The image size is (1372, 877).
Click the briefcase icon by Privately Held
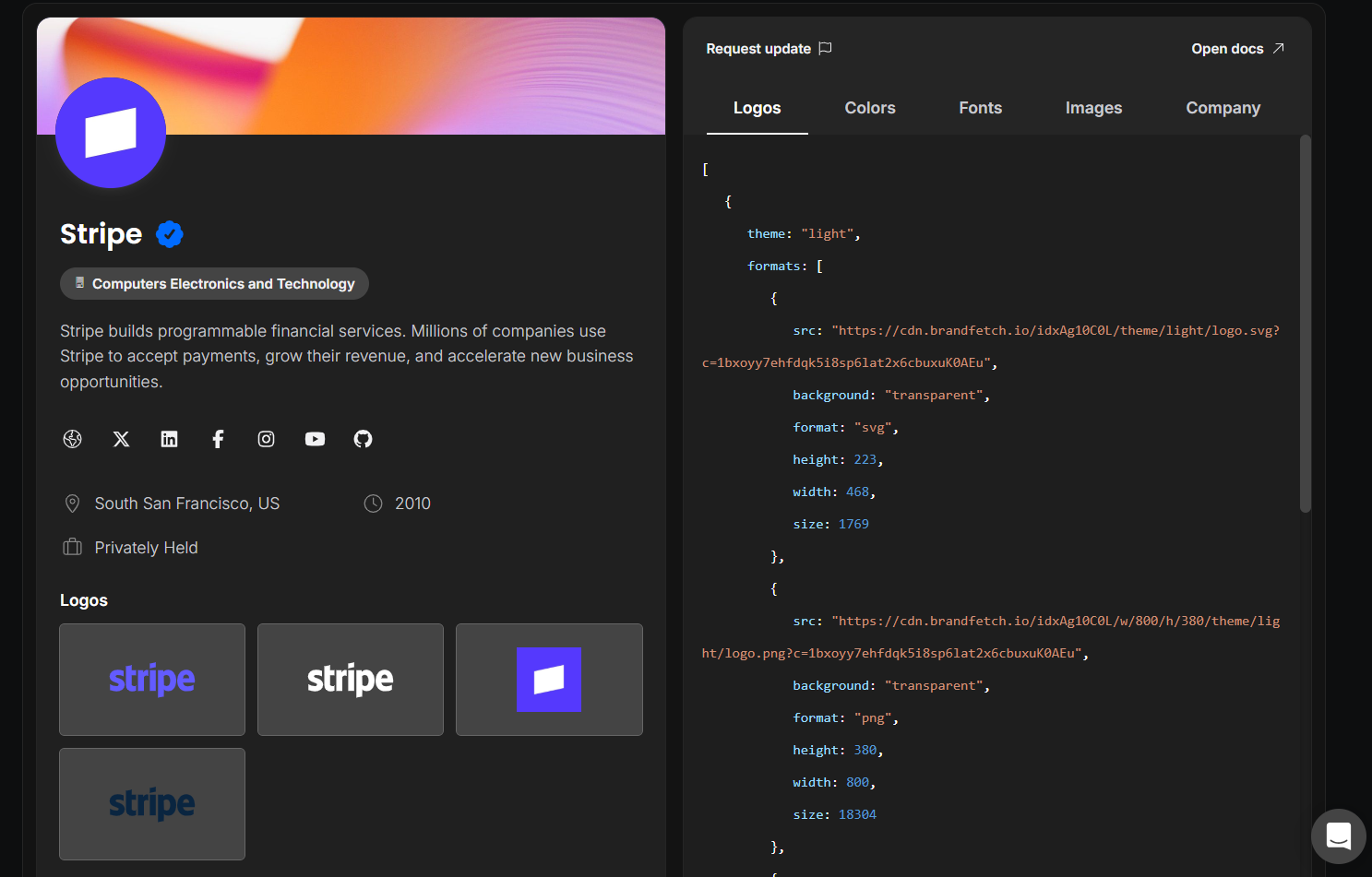tap(72, 548)
